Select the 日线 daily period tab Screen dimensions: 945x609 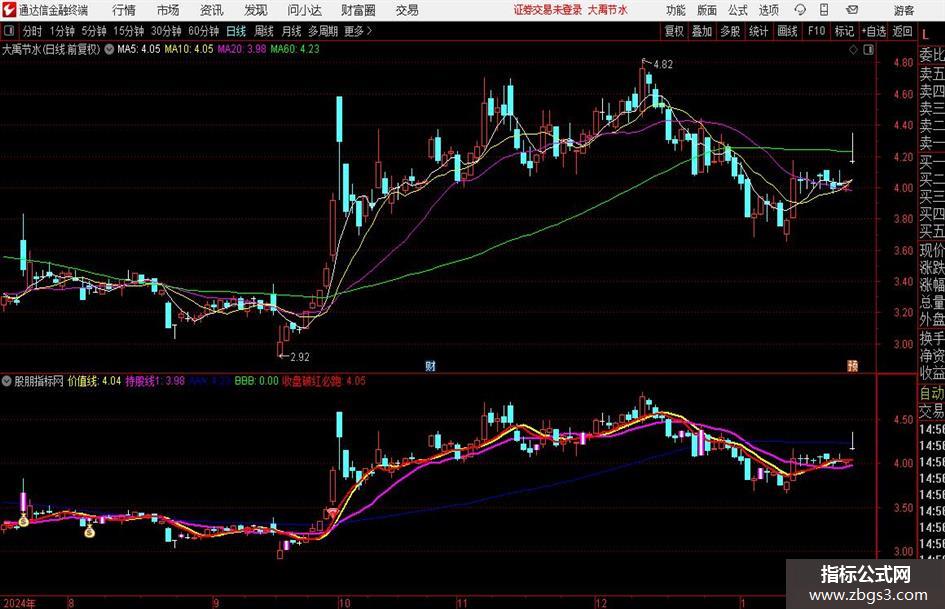tap(236, 31)
